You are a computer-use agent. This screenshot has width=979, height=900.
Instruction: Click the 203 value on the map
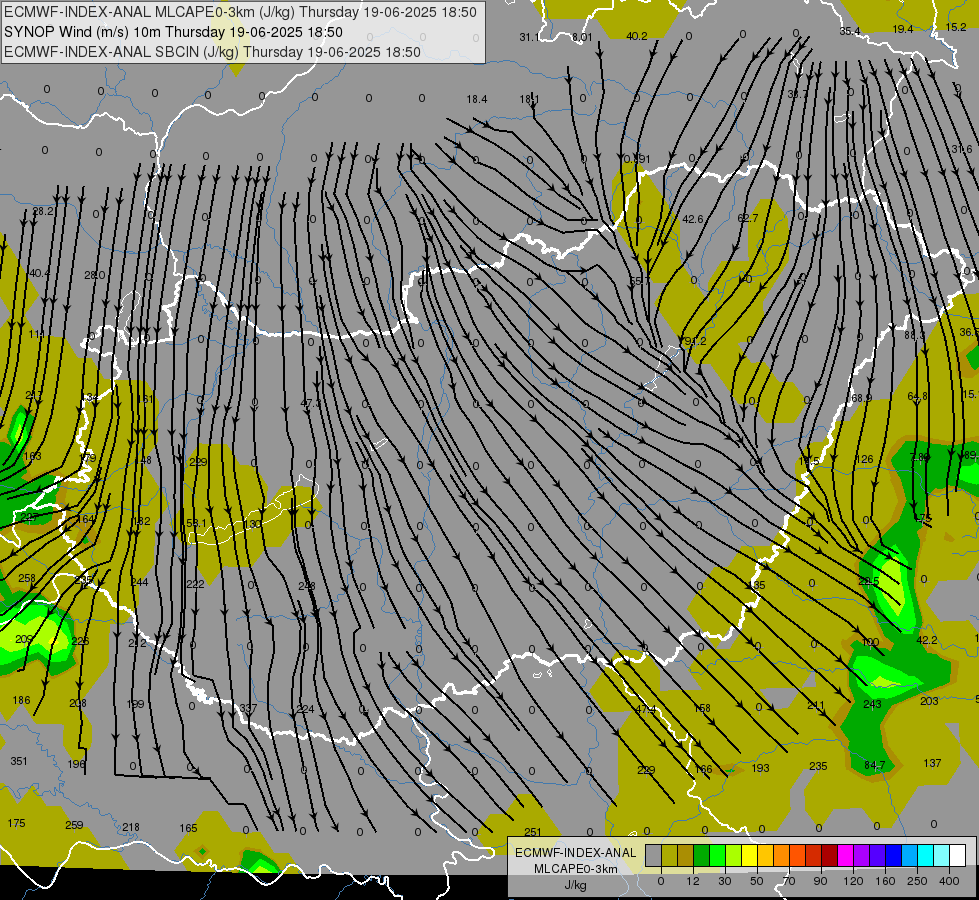pos(929,701)
